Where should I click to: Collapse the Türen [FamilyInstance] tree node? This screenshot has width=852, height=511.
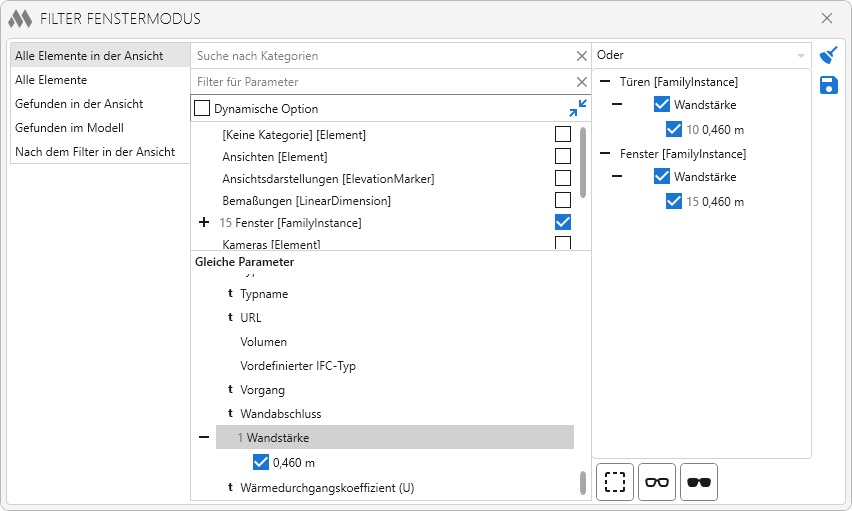tap(605, 82)
